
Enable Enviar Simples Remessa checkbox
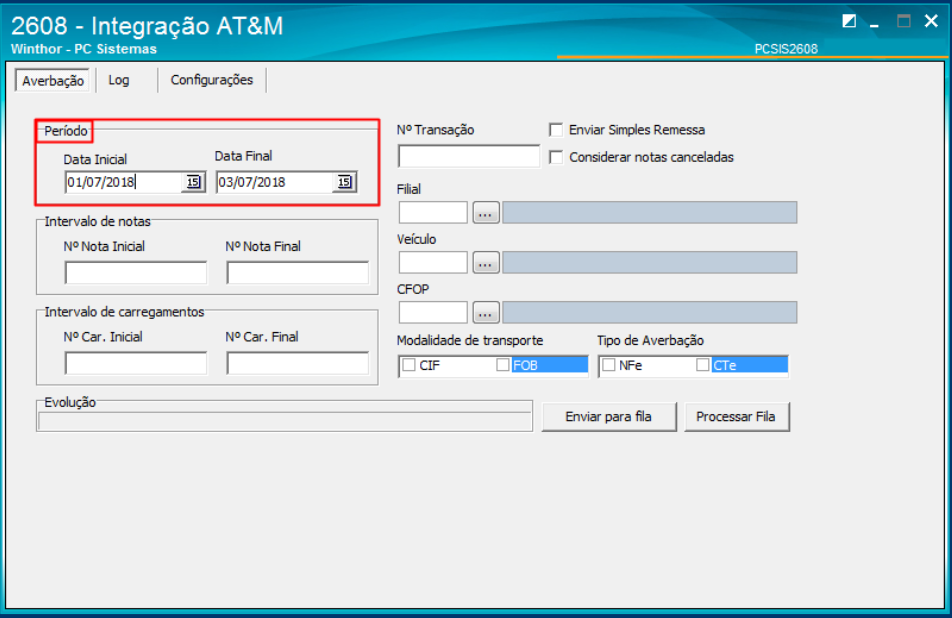point(556,130)
